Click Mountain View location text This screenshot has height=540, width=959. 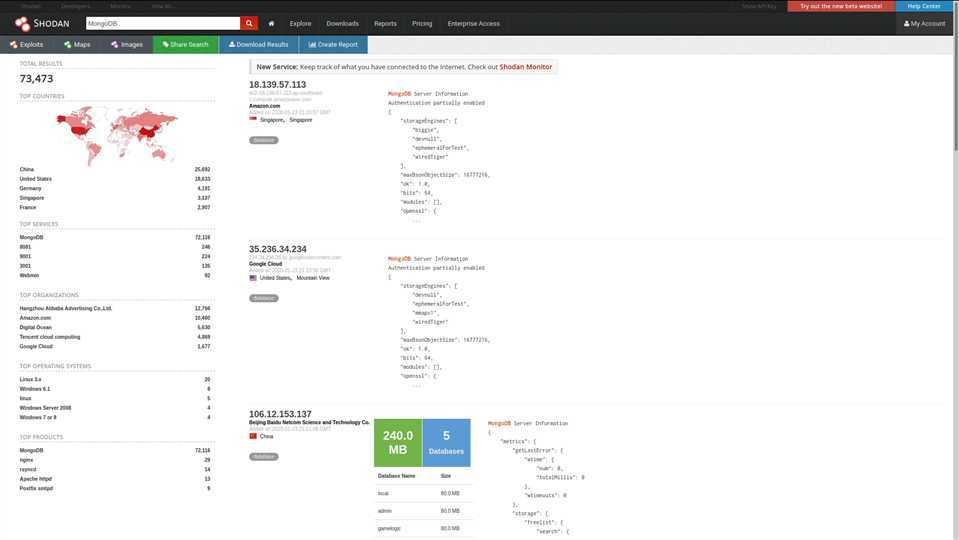click(313, 278)
